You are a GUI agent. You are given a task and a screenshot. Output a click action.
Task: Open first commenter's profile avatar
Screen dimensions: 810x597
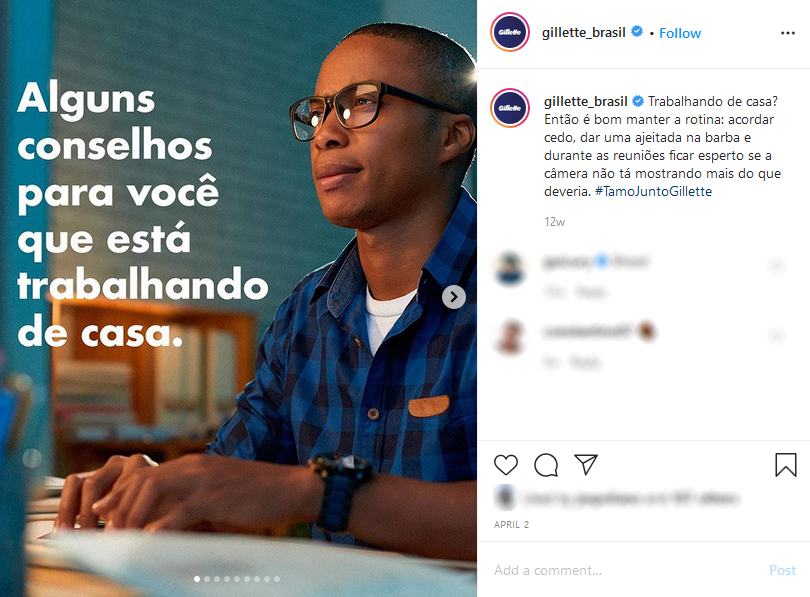click(x=510, y=268)
